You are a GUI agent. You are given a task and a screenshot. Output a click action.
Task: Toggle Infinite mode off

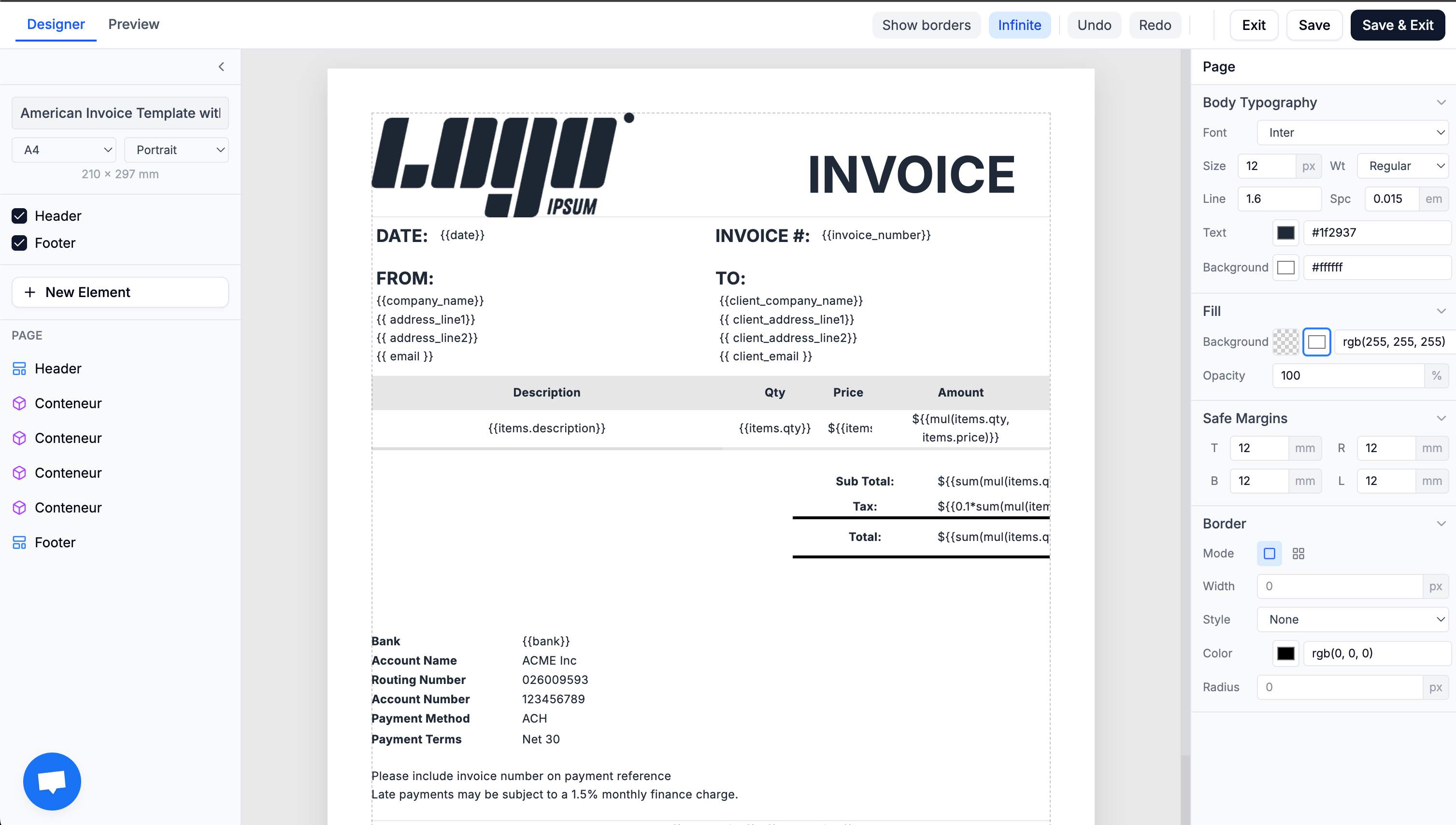click(x=1019, y=25)
